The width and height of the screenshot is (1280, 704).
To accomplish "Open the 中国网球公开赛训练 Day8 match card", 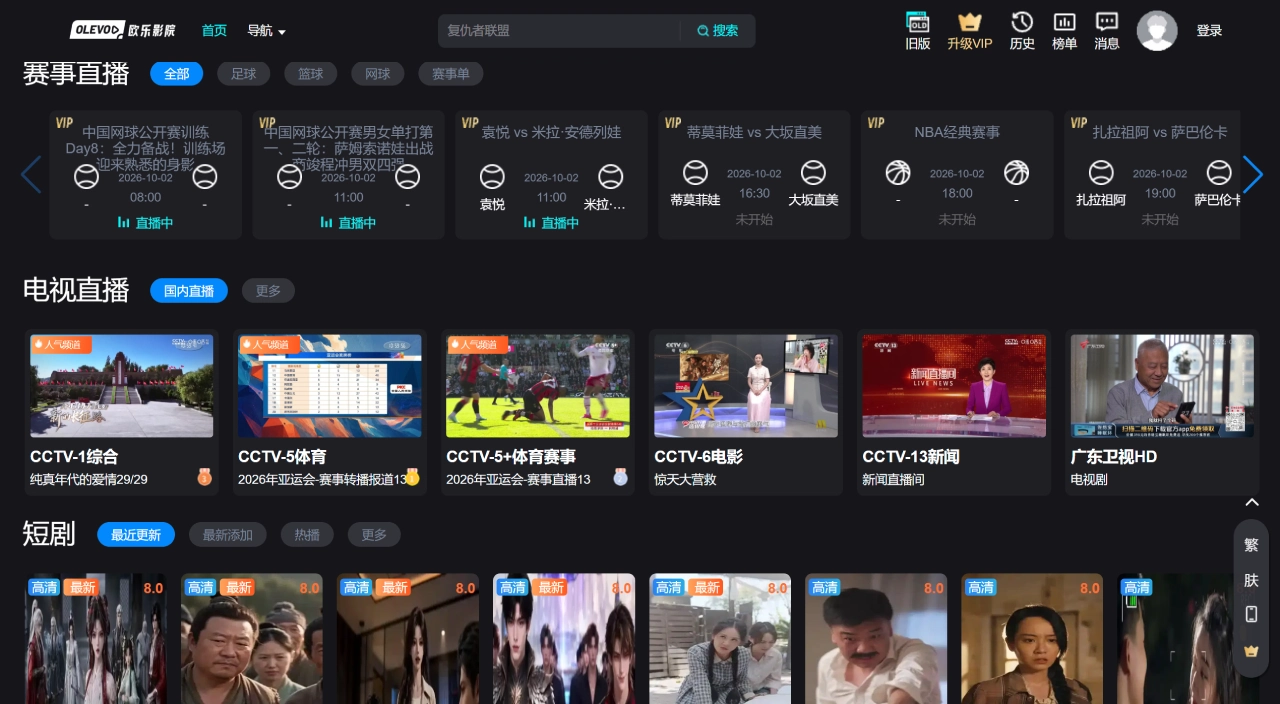I will (146, 175).
